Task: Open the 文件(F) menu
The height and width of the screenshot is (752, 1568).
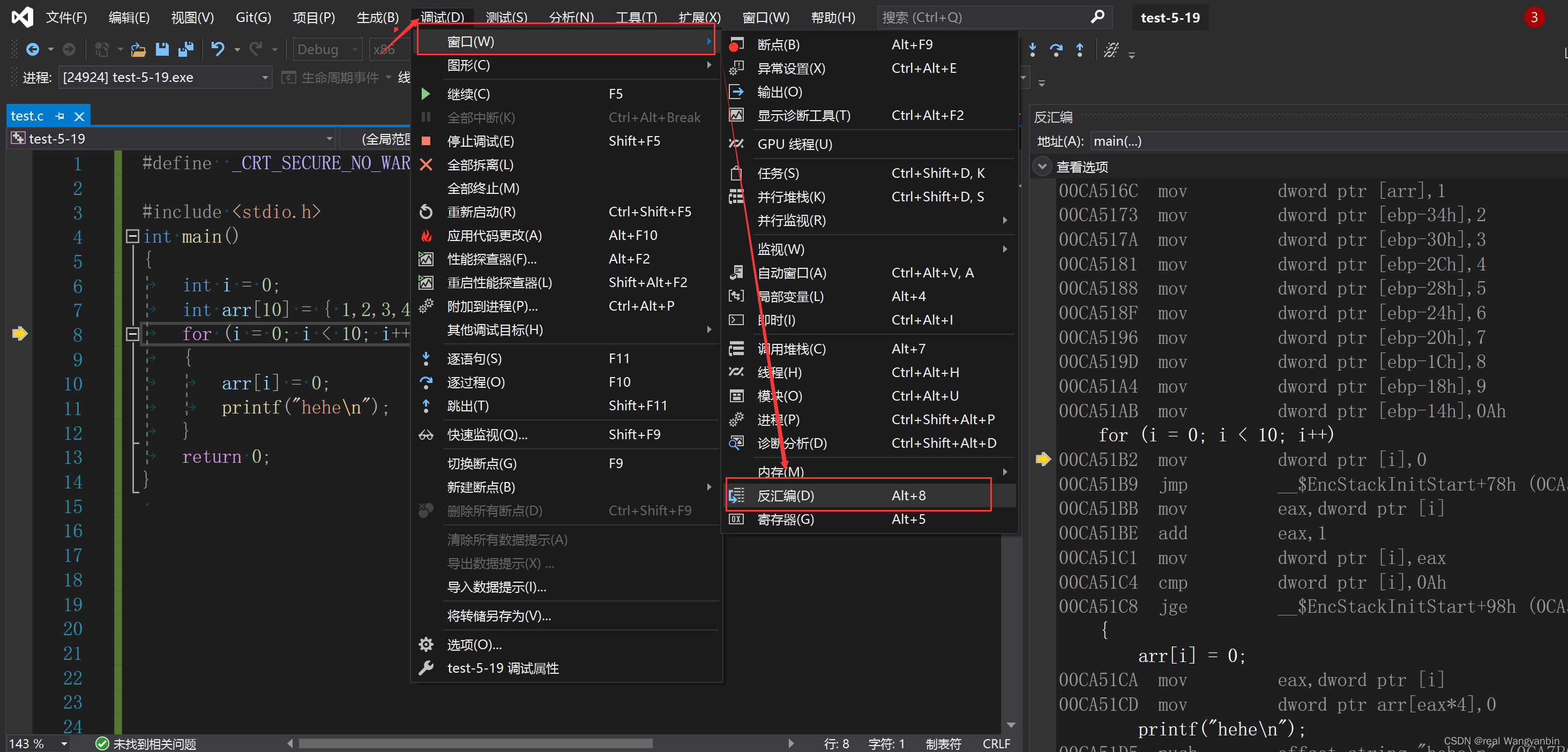Action: [x=66, y=17]
